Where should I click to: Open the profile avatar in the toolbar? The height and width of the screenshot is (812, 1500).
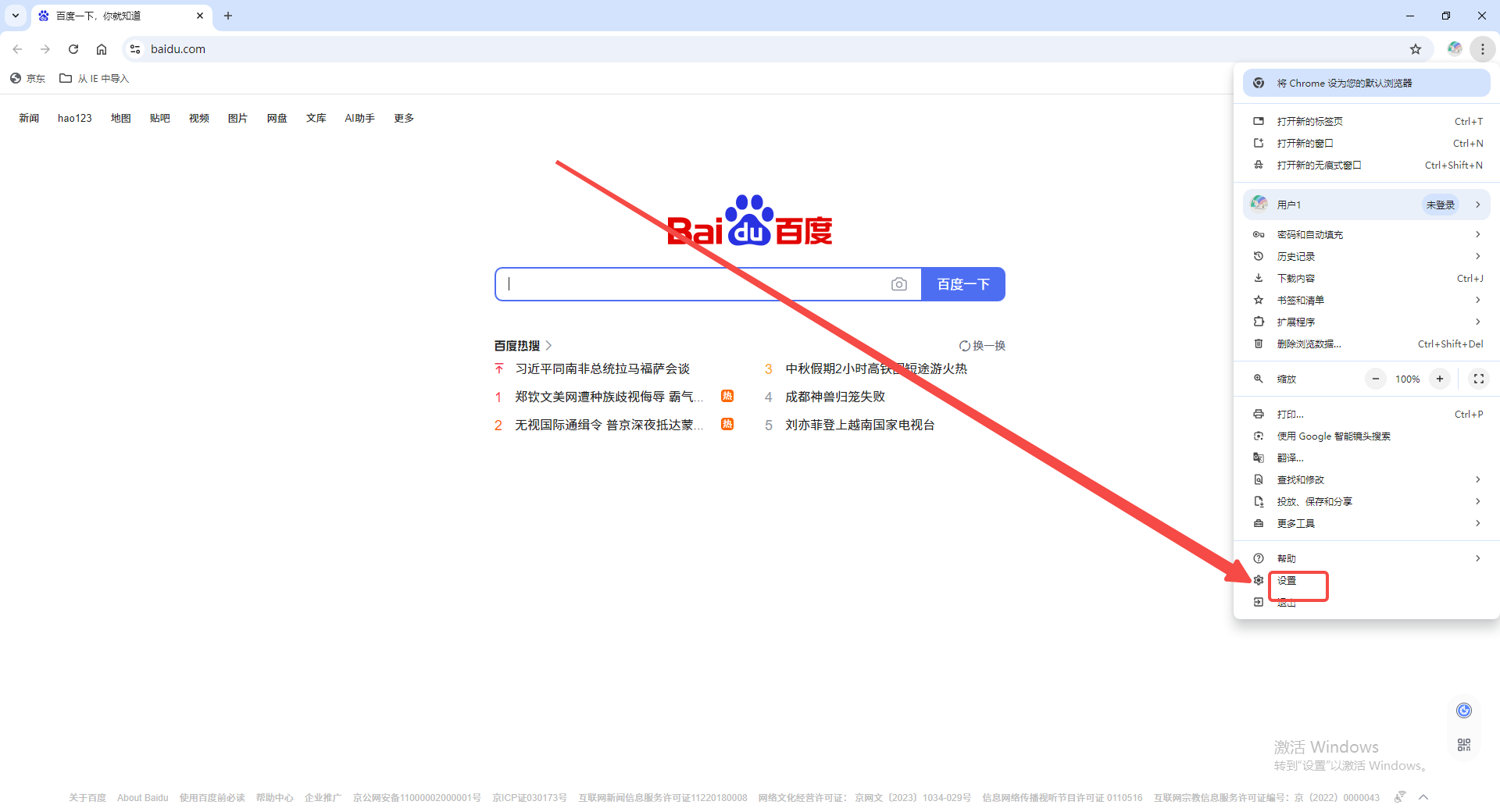click(1454, 49)
